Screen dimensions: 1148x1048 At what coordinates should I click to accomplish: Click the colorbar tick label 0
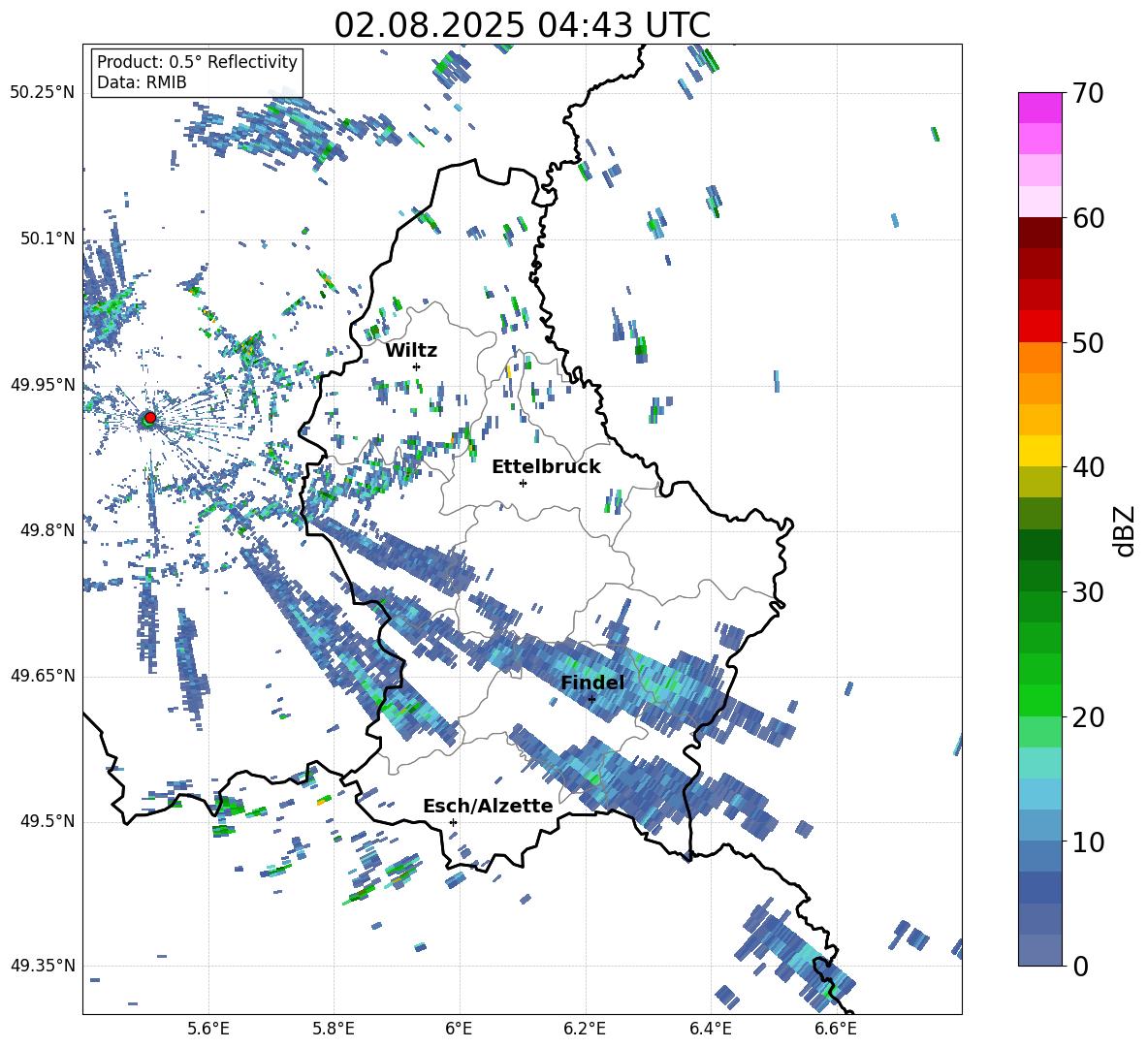click(x=1080, y=966)
